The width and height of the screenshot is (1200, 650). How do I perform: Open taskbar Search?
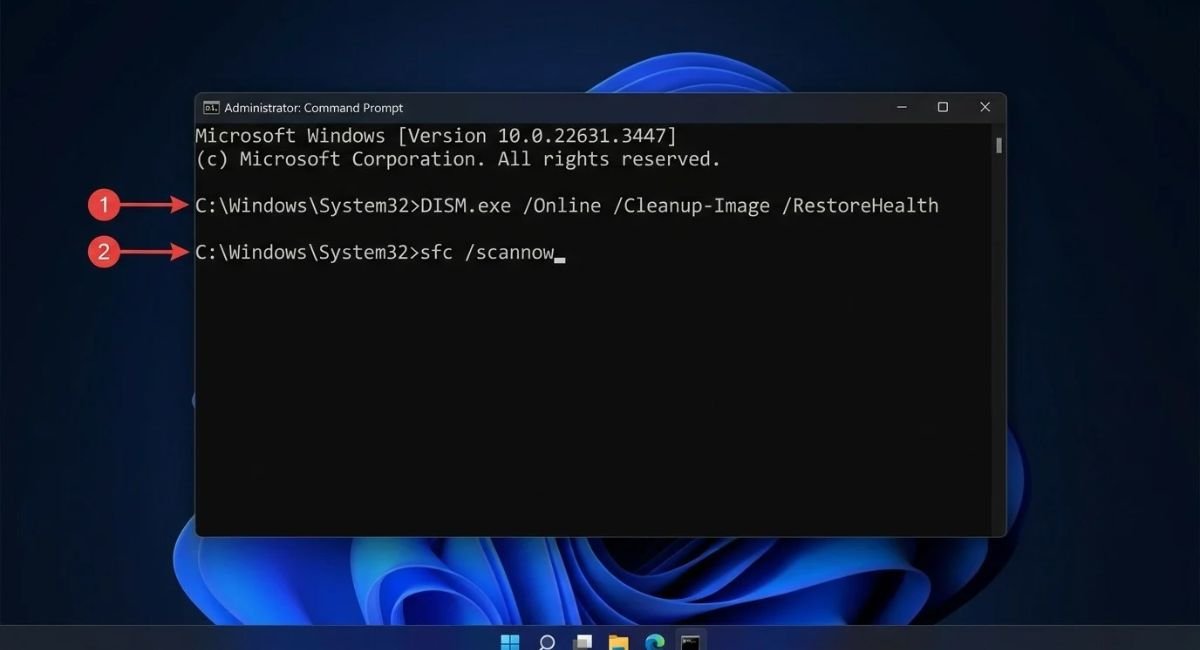pyautogui.click(x=547, y=641)
